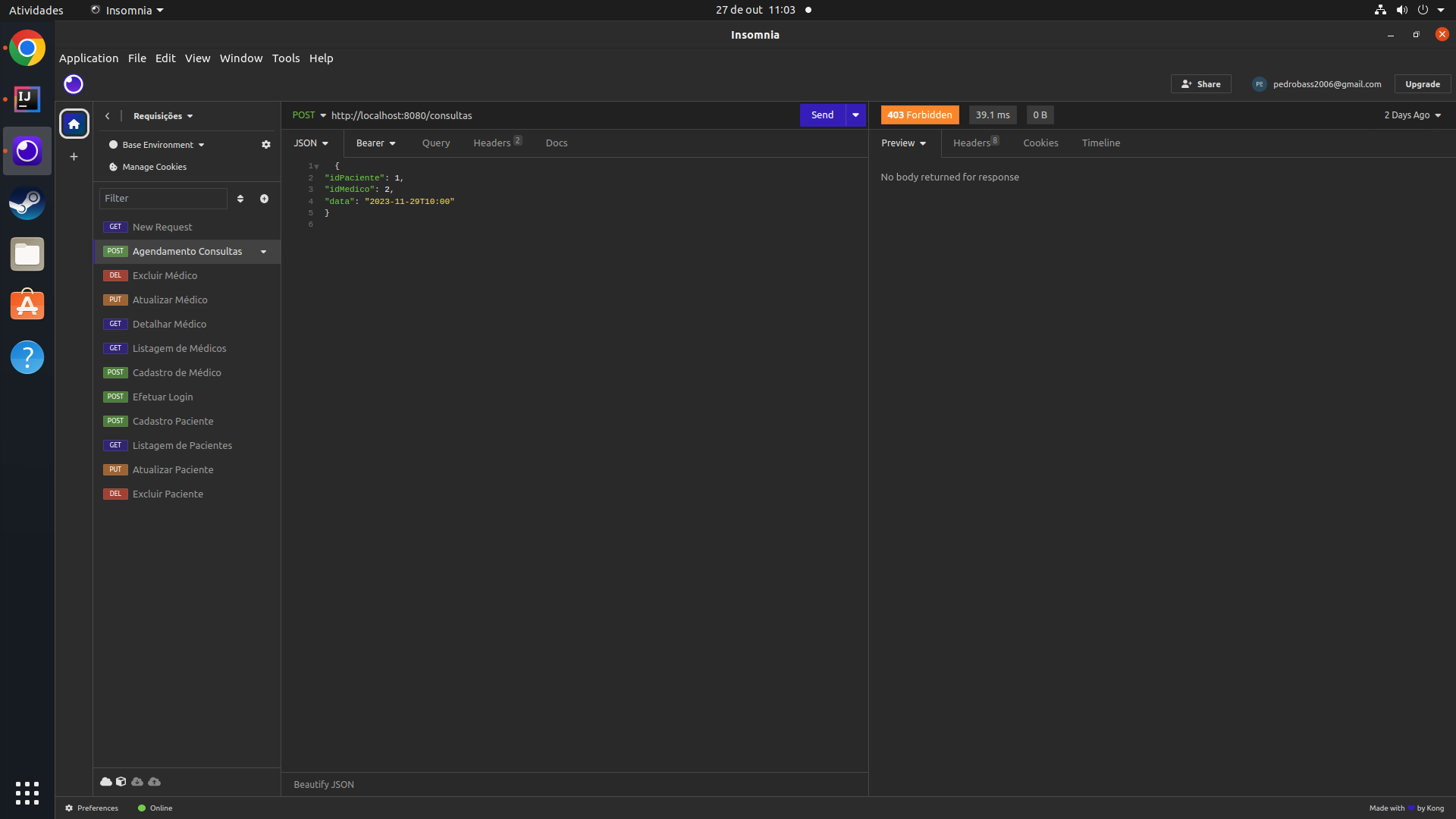Viewport: 1456px width, 819px height.
Task: Open the home dashboard icon
Action: (x=74, y=124)
